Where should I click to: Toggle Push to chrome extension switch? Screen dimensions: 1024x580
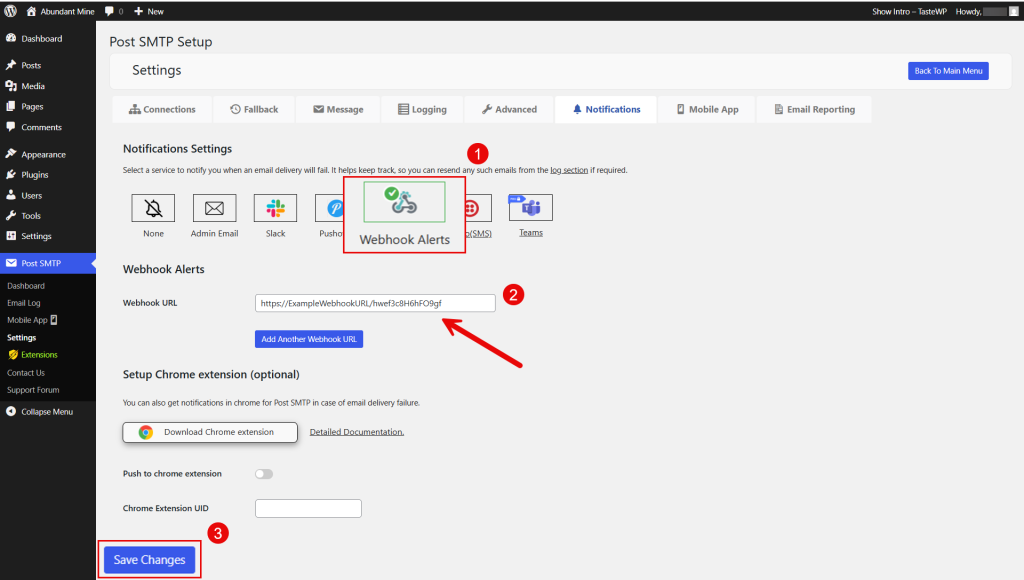(x=264, y=474)
